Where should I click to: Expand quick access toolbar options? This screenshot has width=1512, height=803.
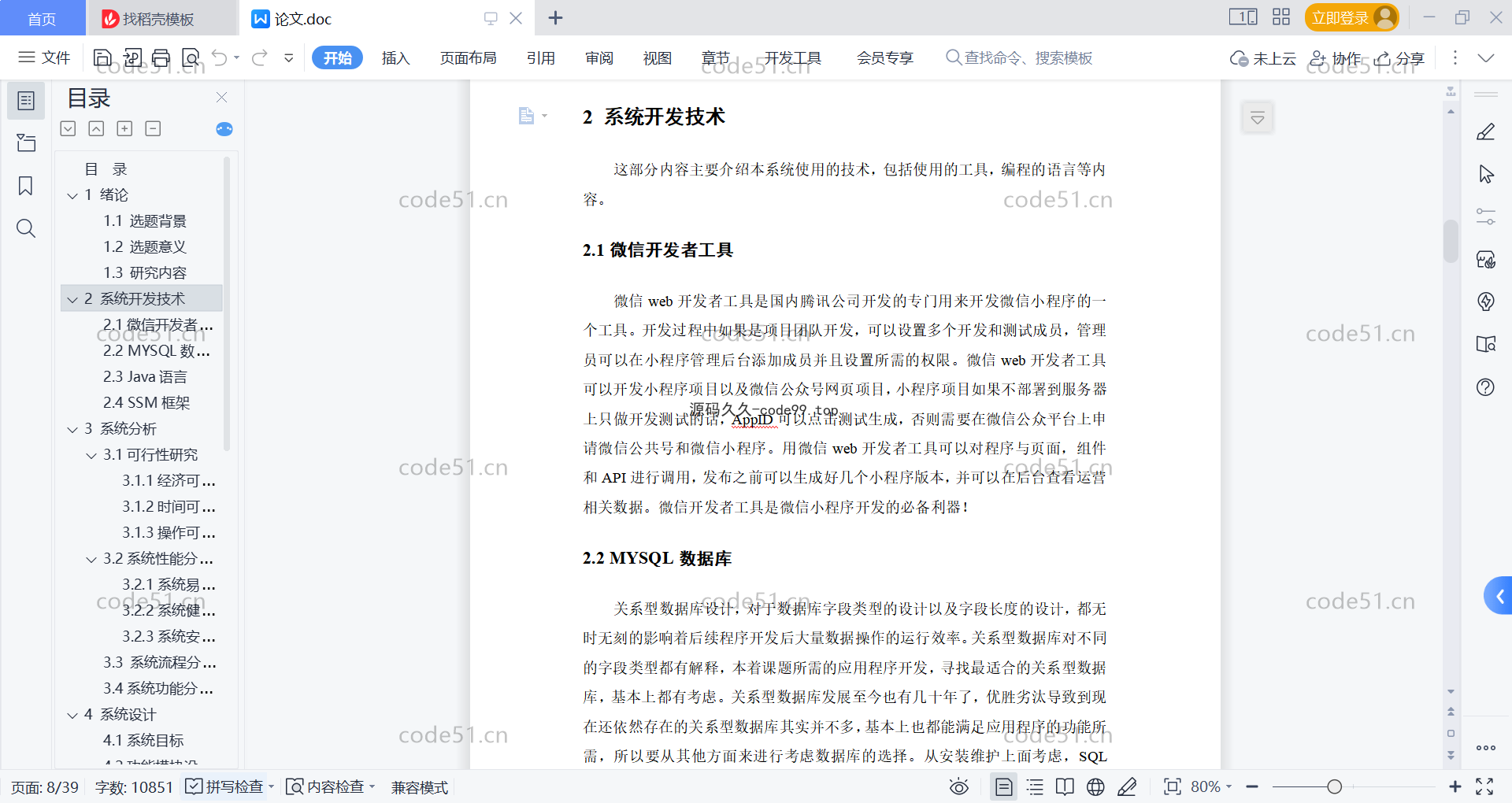coord(289,57)
